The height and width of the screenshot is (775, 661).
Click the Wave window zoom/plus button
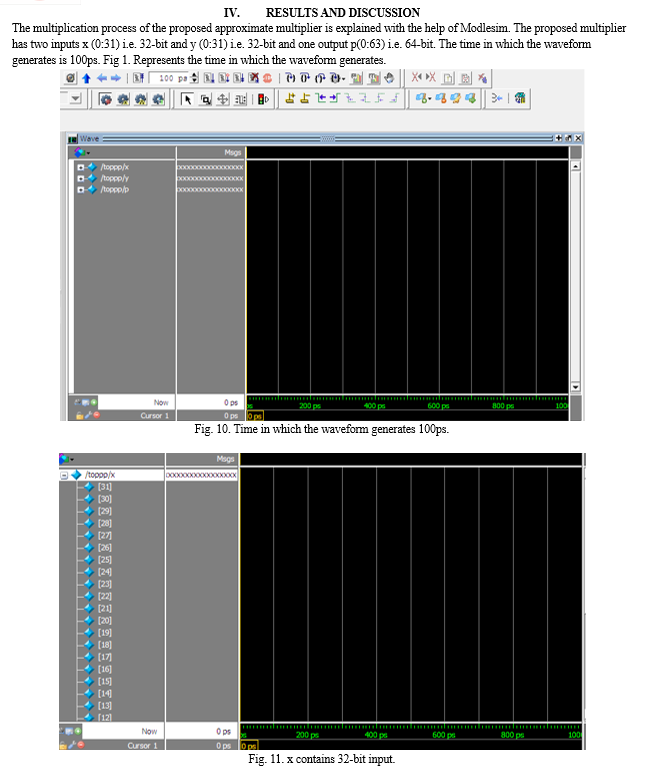coord(559,138)
